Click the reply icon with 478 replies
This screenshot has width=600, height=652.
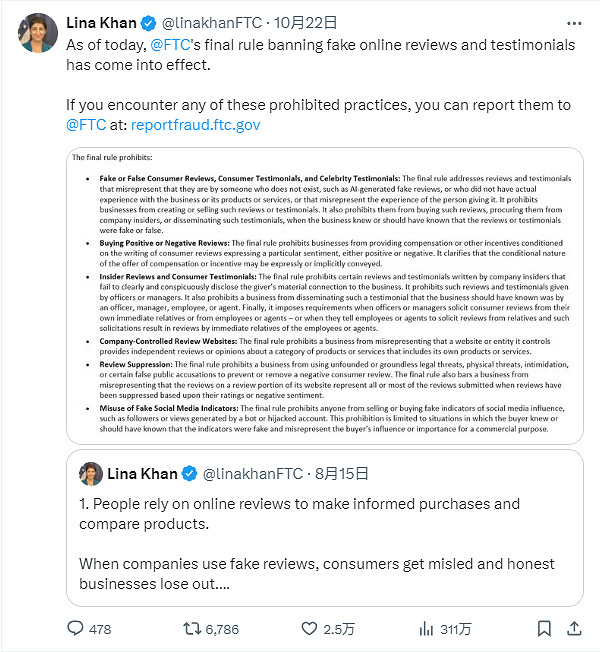(76, 629)
